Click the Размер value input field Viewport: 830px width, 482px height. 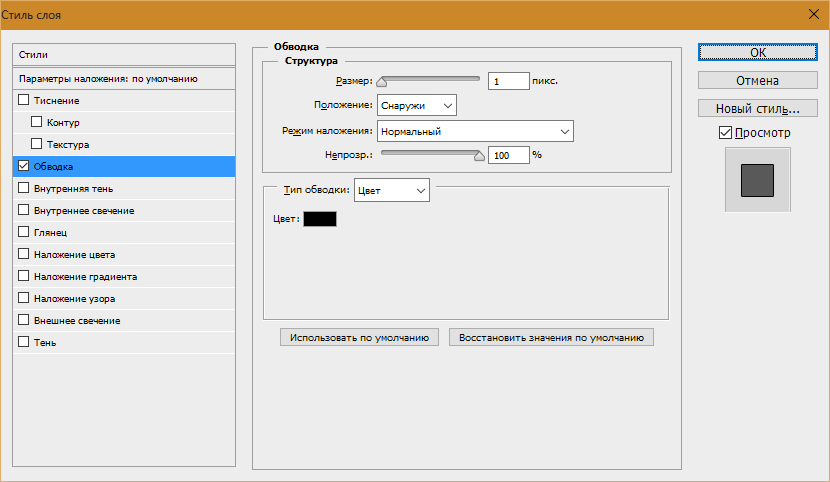508,81
